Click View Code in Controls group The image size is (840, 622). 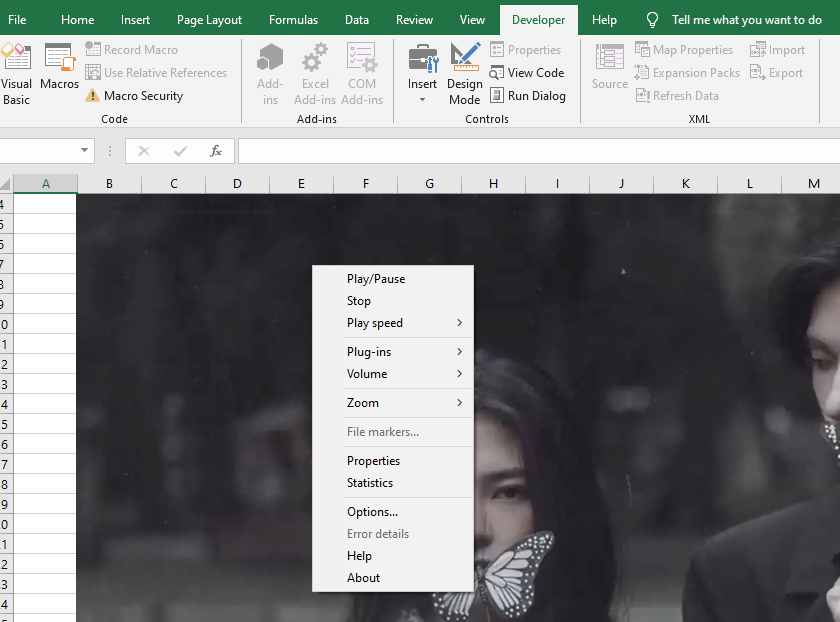point(527,72)
